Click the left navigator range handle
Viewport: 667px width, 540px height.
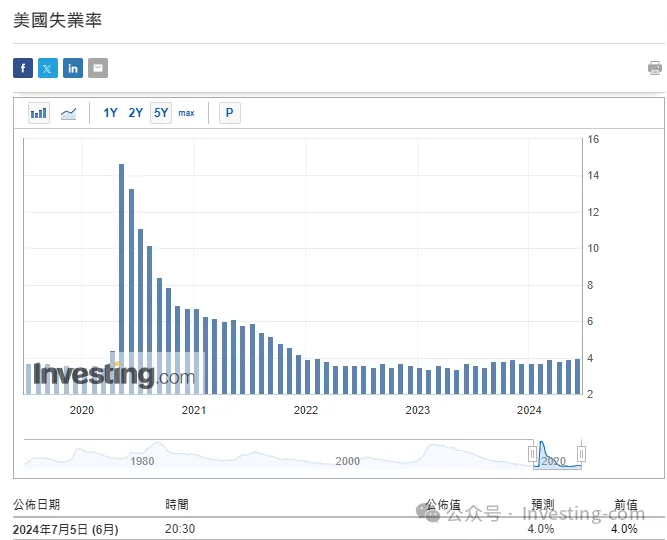[532, 454]
